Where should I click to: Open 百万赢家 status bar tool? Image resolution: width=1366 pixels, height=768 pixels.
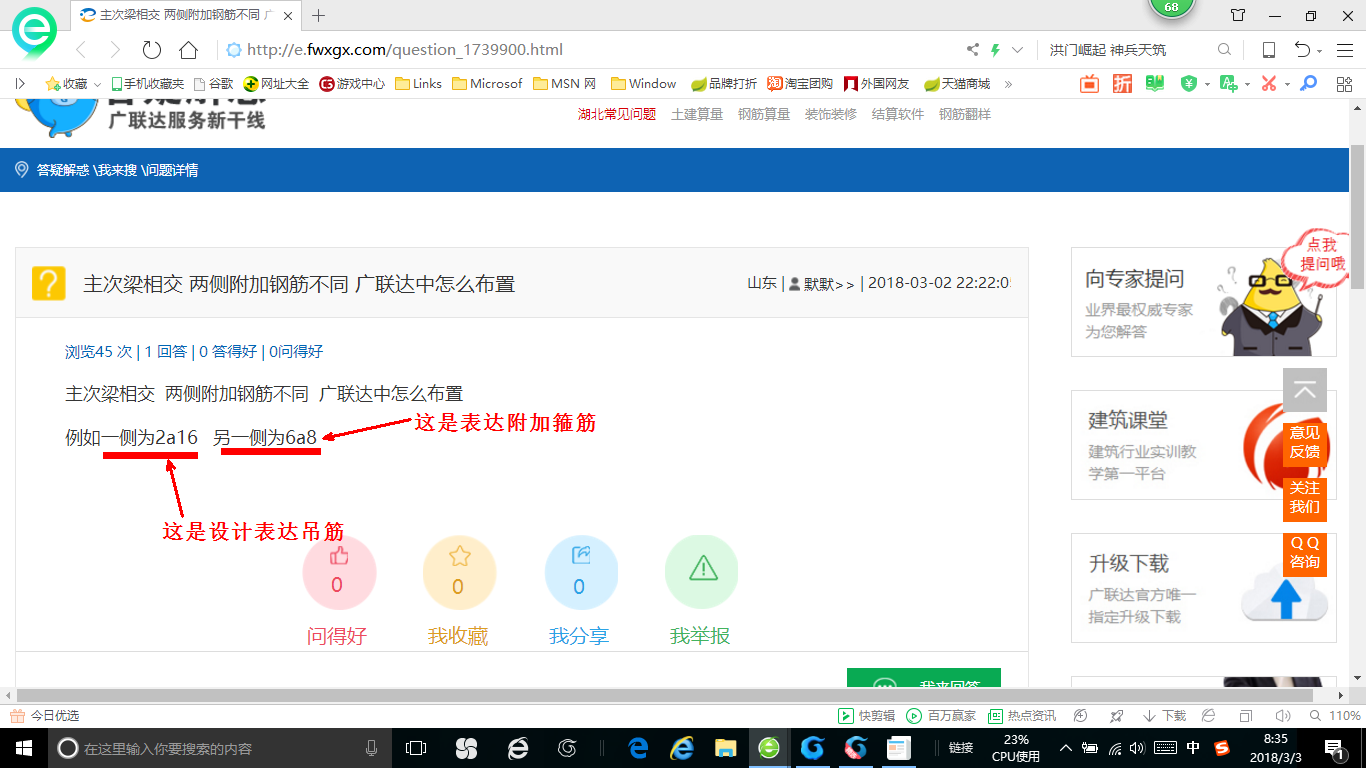coord(941,716)
